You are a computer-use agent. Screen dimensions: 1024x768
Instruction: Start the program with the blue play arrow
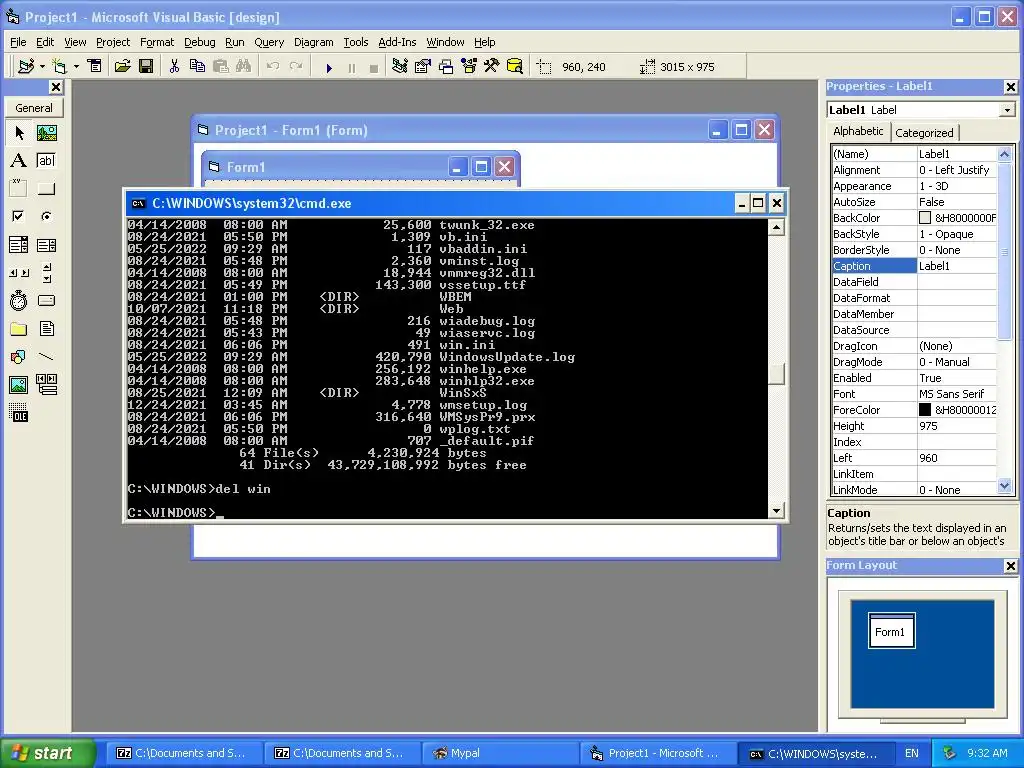[329, 67]
